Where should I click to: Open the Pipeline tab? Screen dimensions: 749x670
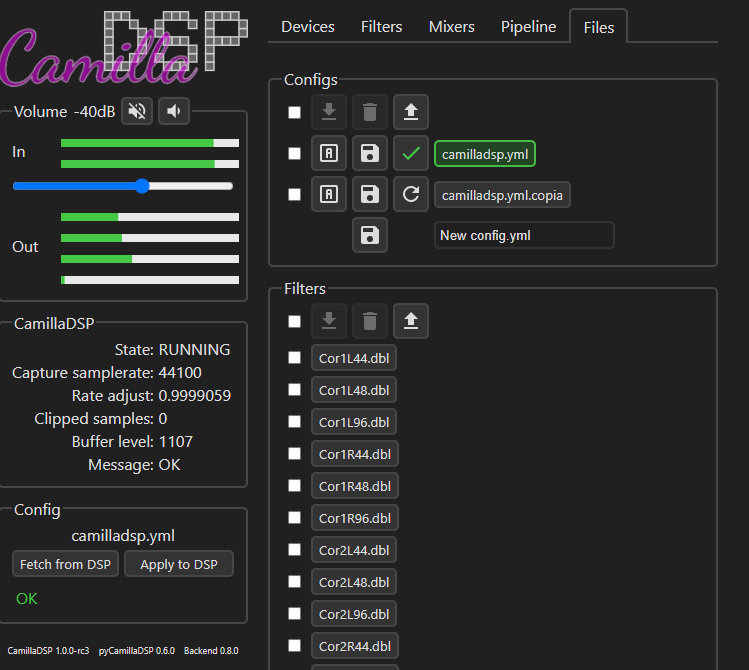click(528, 27)
